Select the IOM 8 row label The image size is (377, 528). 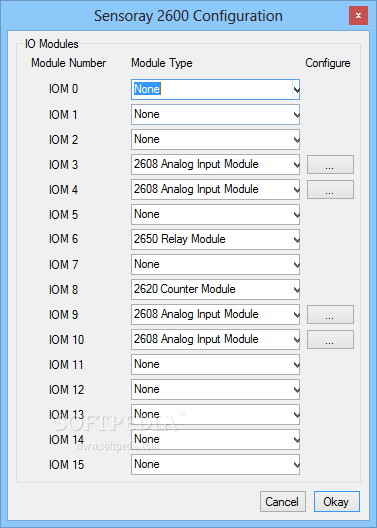tap(63, 289)
